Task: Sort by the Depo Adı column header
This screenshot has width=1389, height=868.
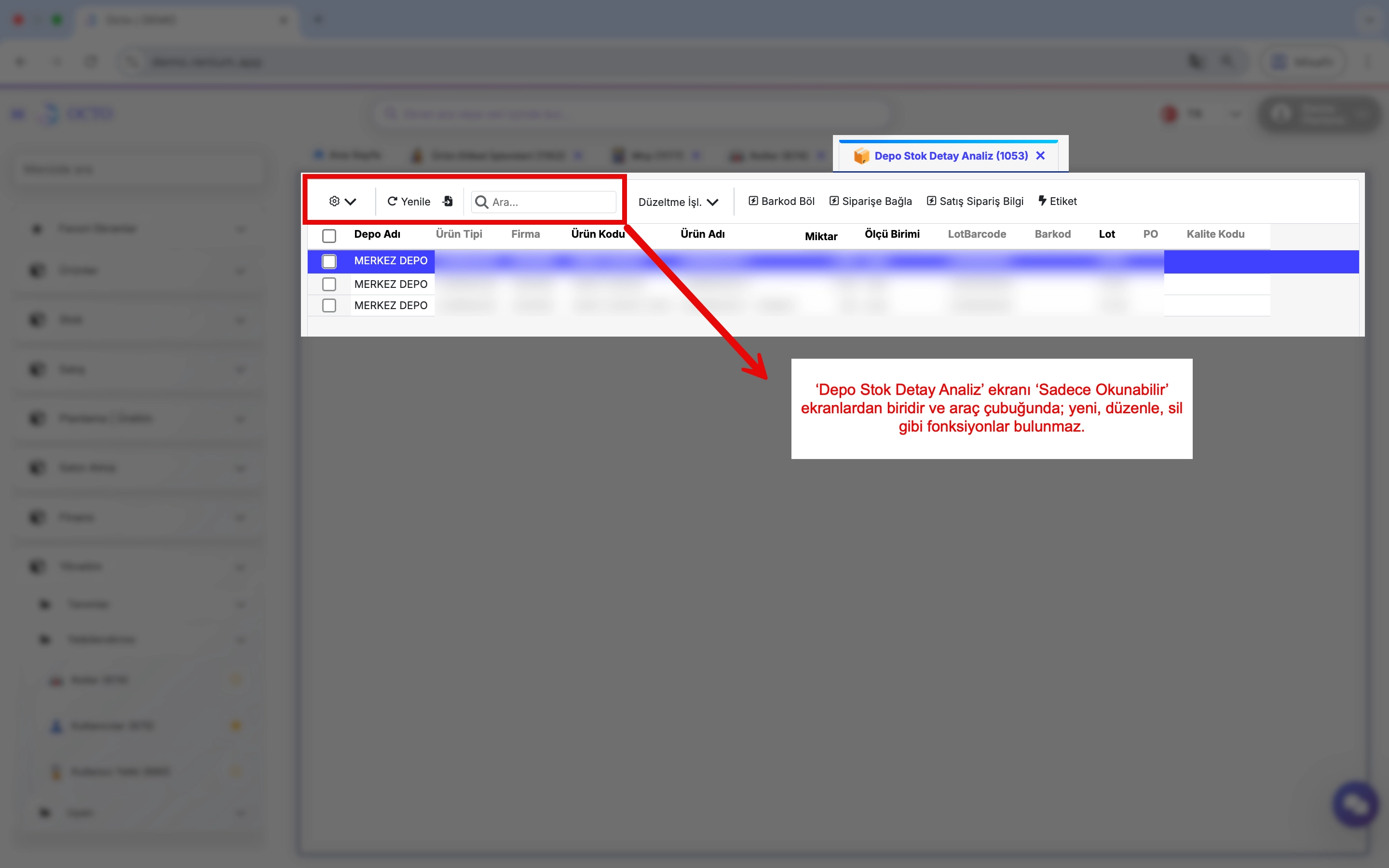Action: [377, 234]
